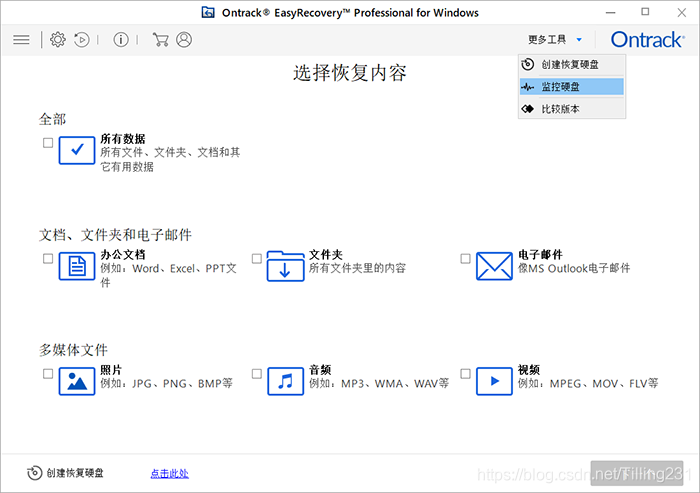
Task: Click the 创建恢复硬盘 menu entry's disc icon
Action: click(528, 65)
